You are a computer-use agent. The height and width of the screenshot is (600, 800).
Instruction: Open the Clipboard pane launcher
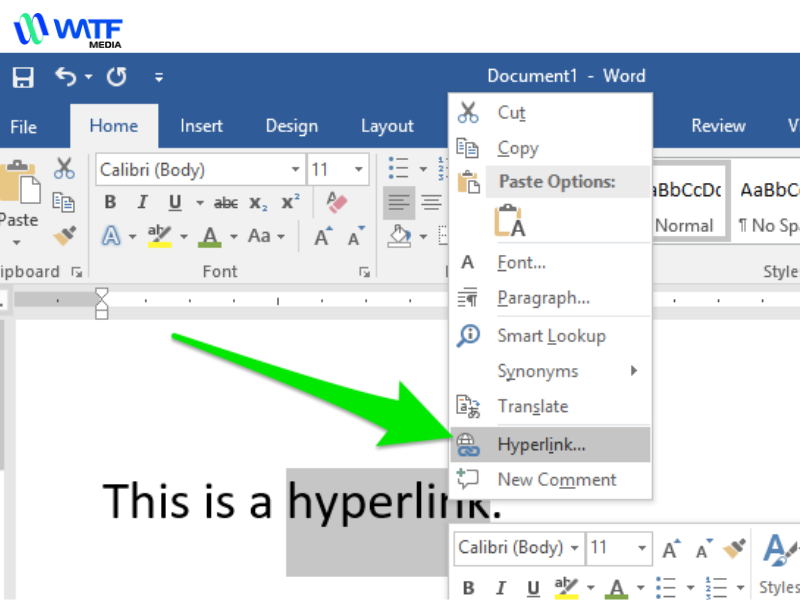(x=77, y=272)
